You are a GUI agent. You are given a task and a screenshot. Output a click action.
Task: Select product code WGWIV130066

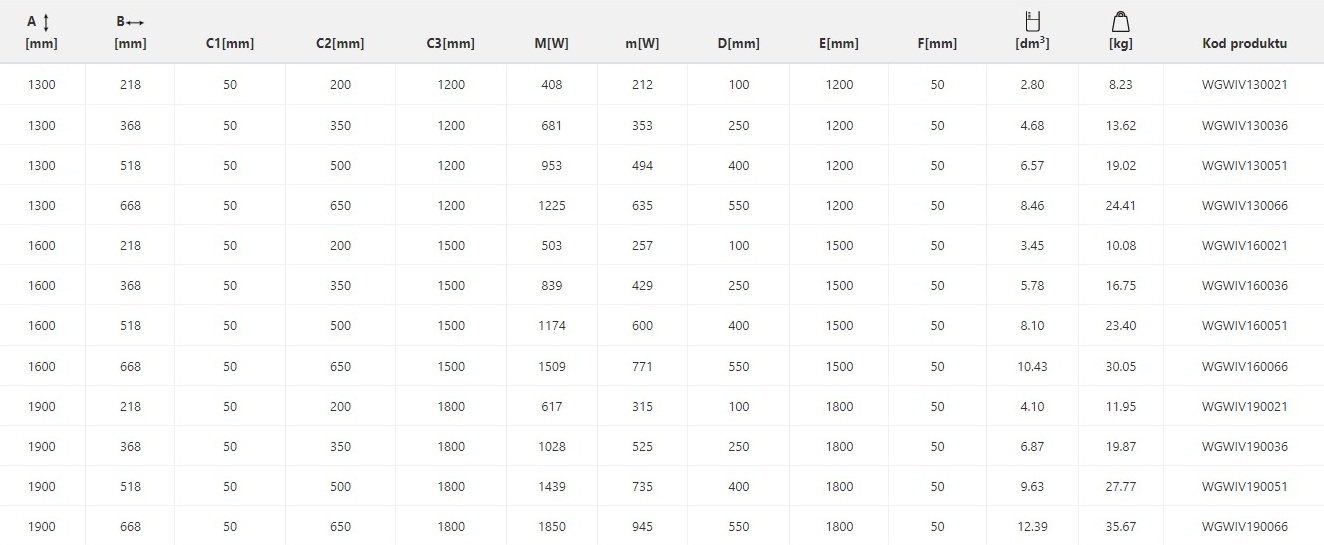(x=1244, y=206)
